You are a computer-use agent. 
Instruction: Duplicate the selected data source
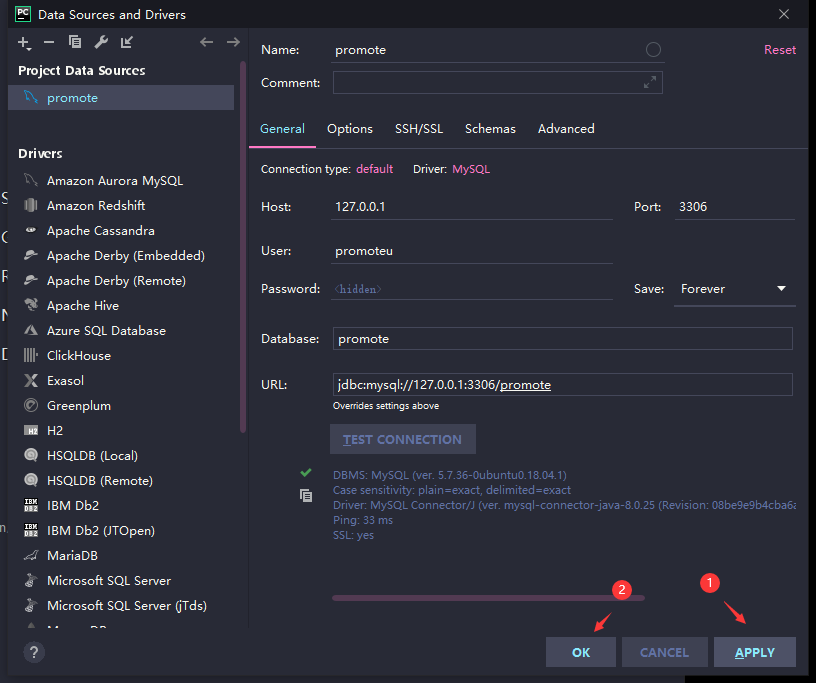tap(75, 42)
